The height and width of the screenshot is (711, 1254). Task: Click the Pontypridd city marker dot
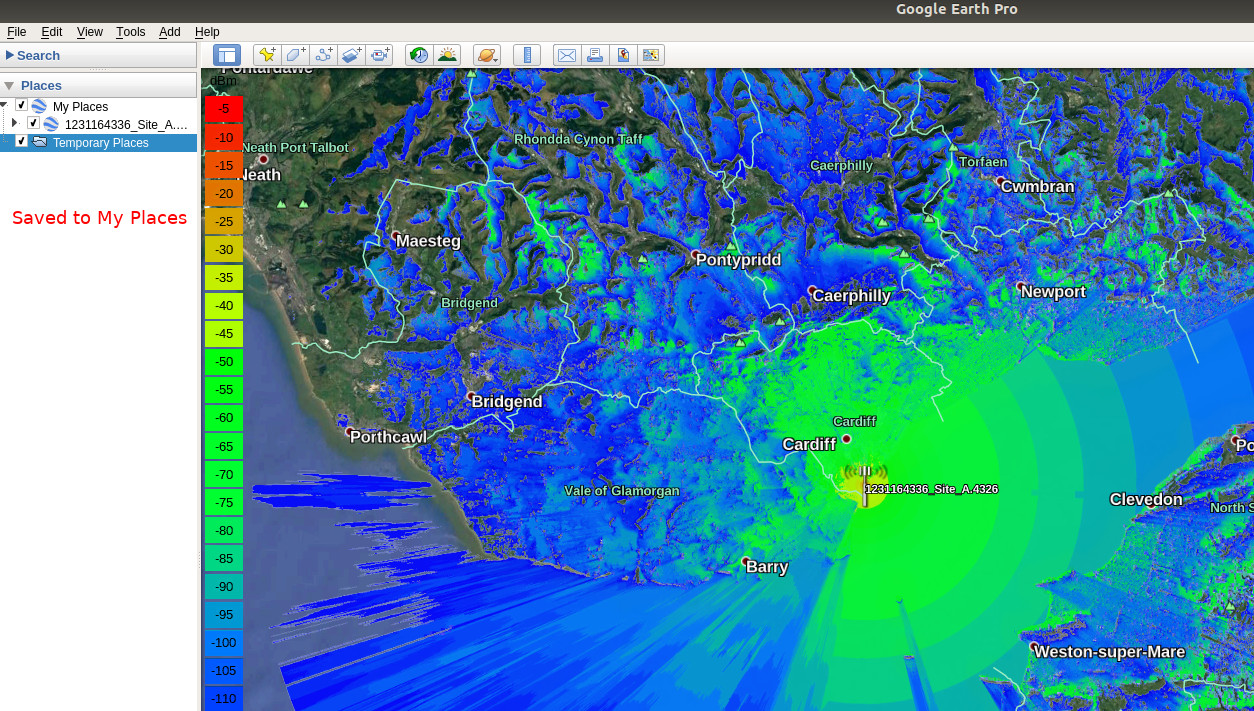click(x=695, y=256)
